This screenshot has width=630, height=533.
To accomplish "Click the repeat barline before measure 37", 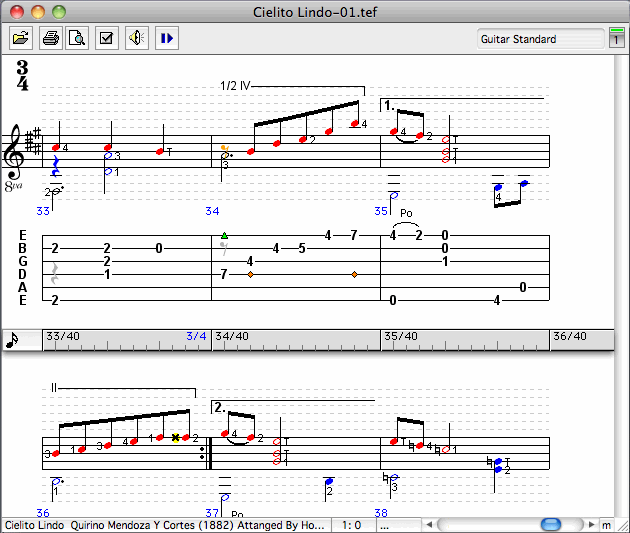I will 206,453.
